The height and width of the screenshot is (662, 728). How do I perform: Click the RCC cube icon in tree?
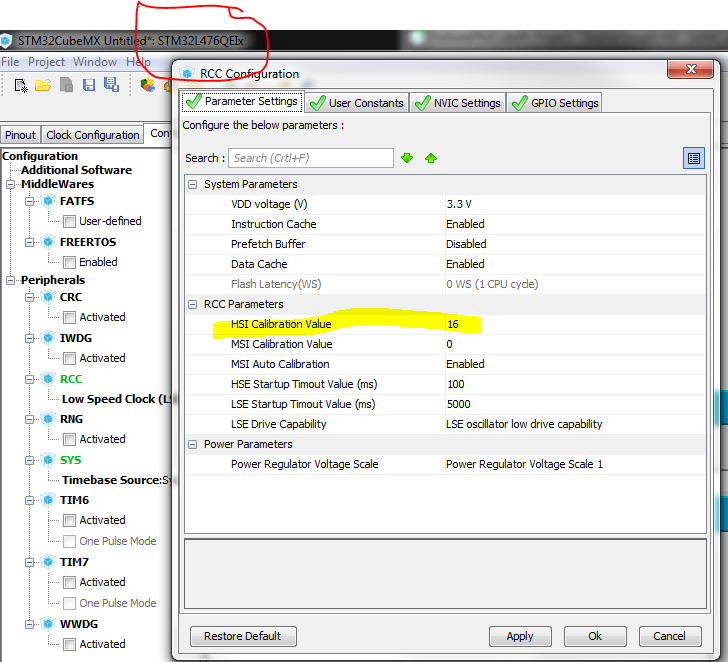pos(48,379)
